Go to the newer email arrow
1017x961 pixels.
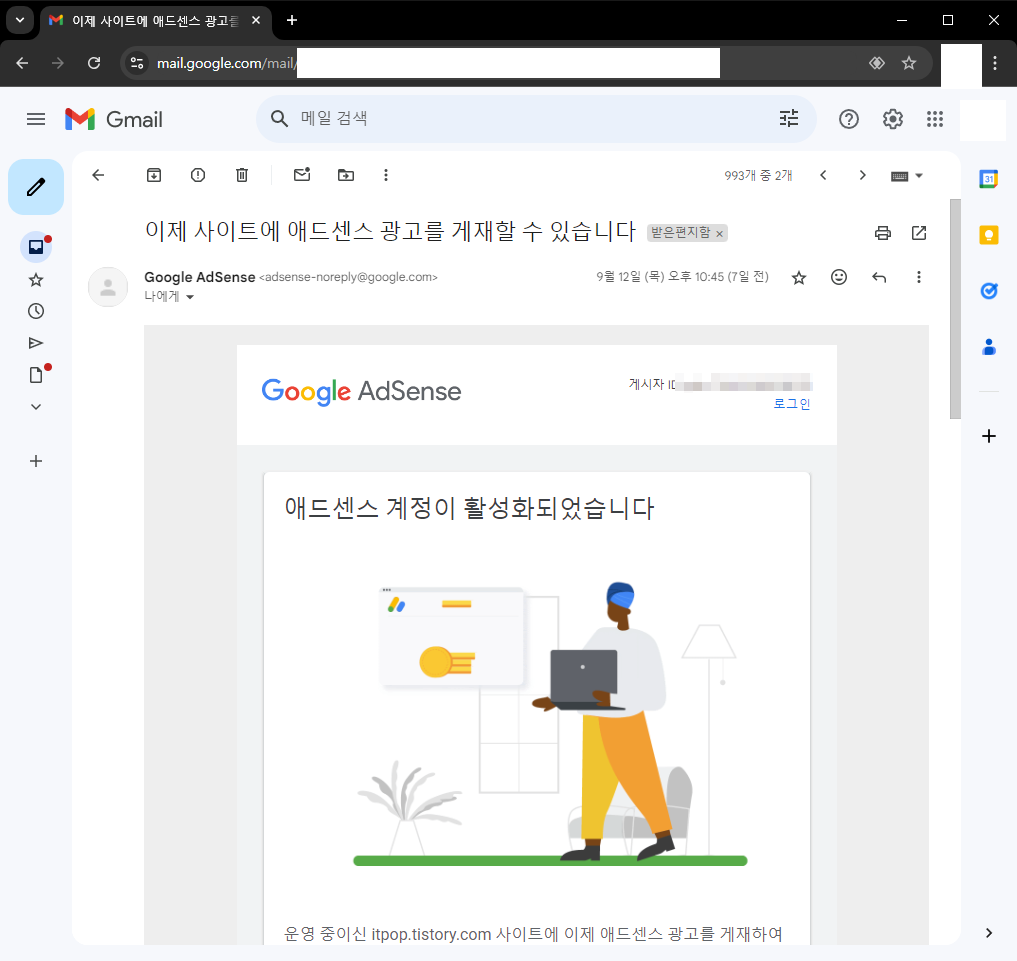[823, 175]
